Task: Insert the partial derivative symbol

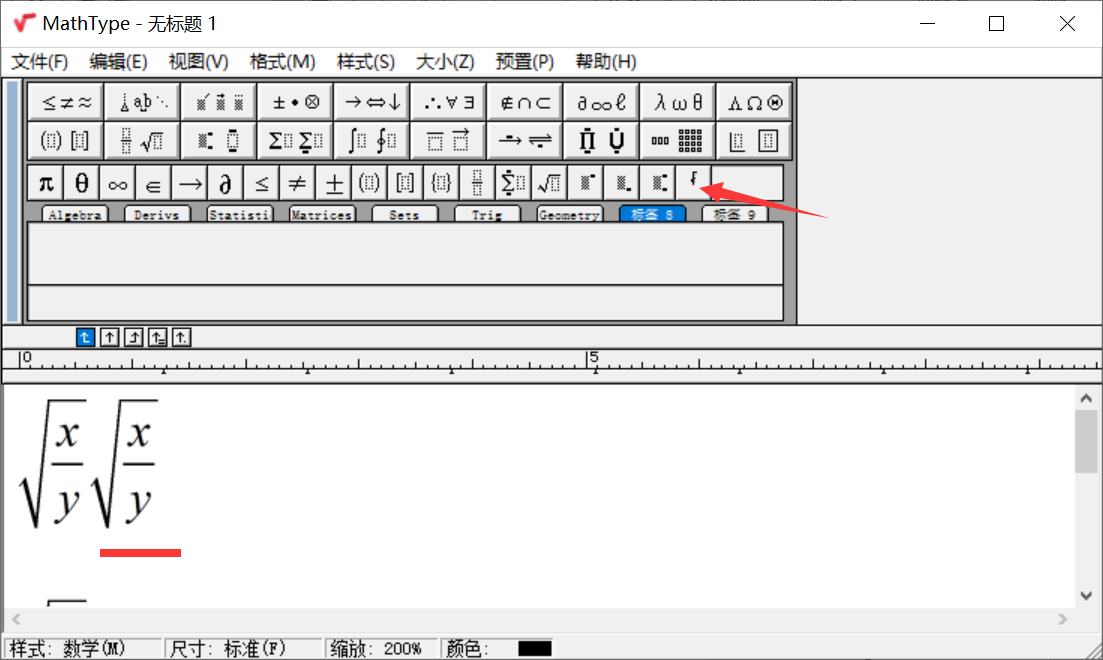Action: [x=226, y=184]
